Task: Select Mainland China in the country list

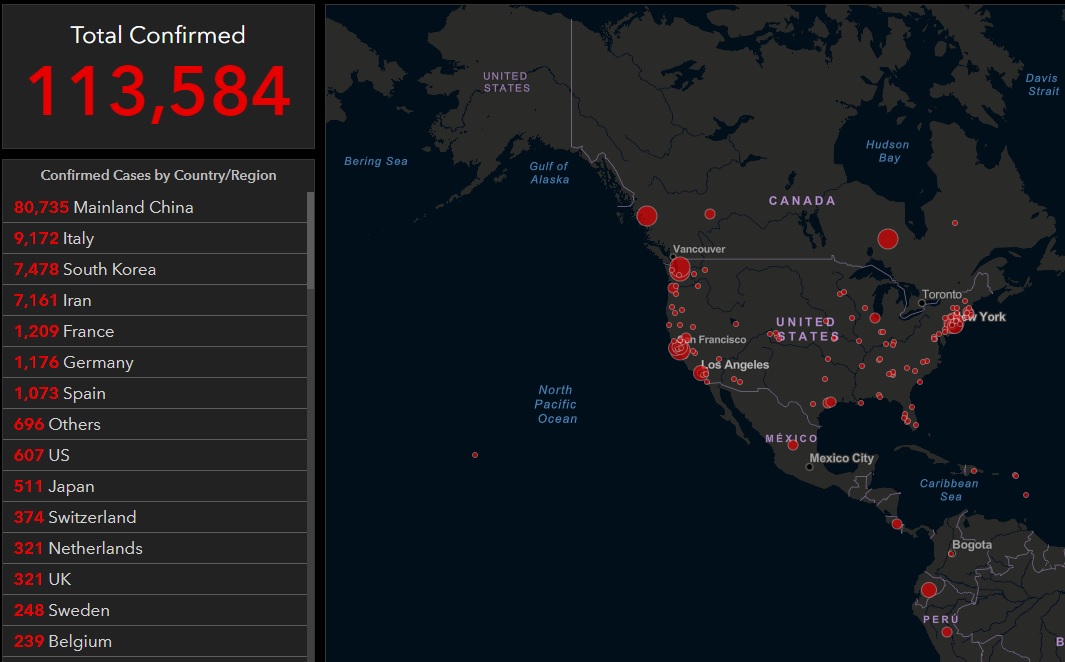Action: (155, 207)
